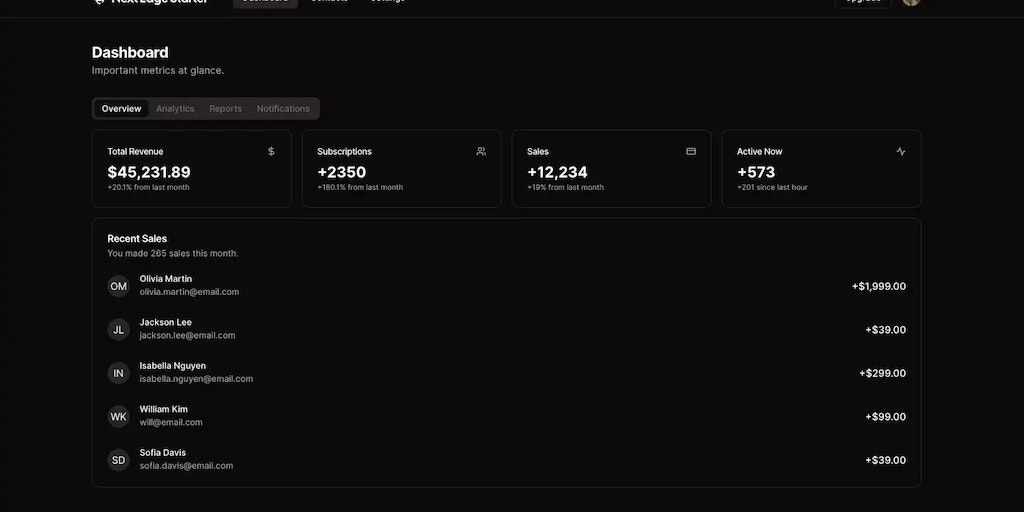Click the +$1,999.00 amount

(x=879, y=286)
